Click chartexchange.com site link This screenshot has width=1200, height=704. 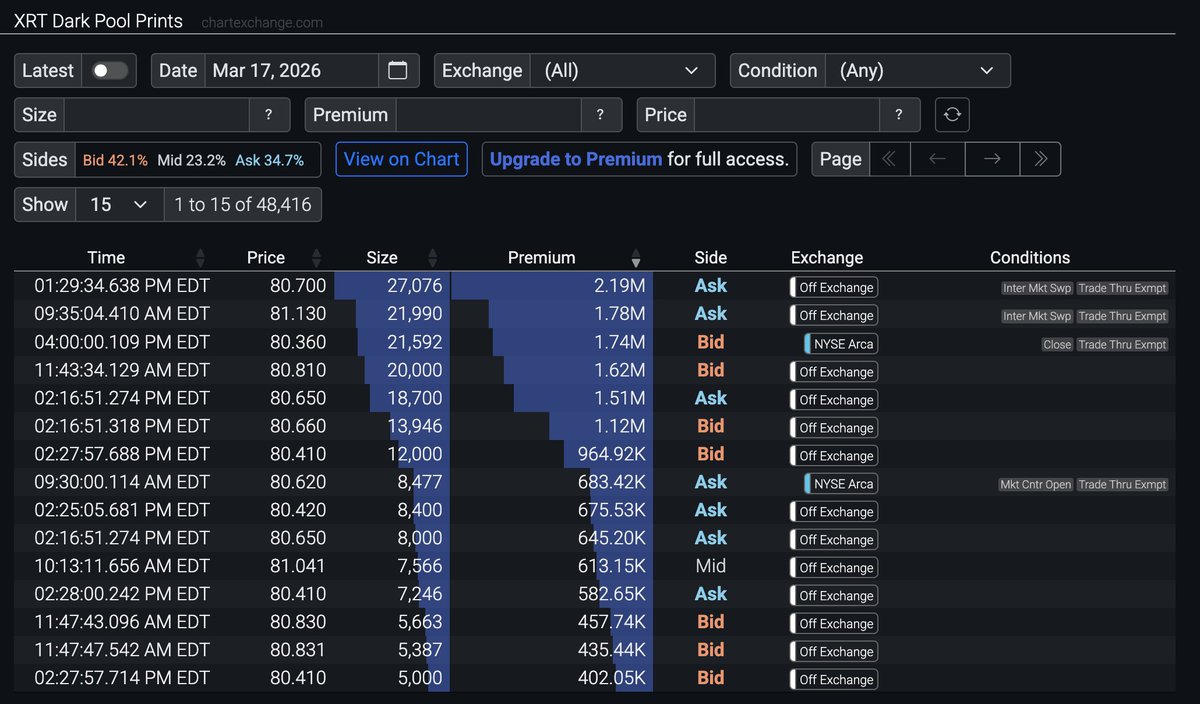(x=261, y=22)
